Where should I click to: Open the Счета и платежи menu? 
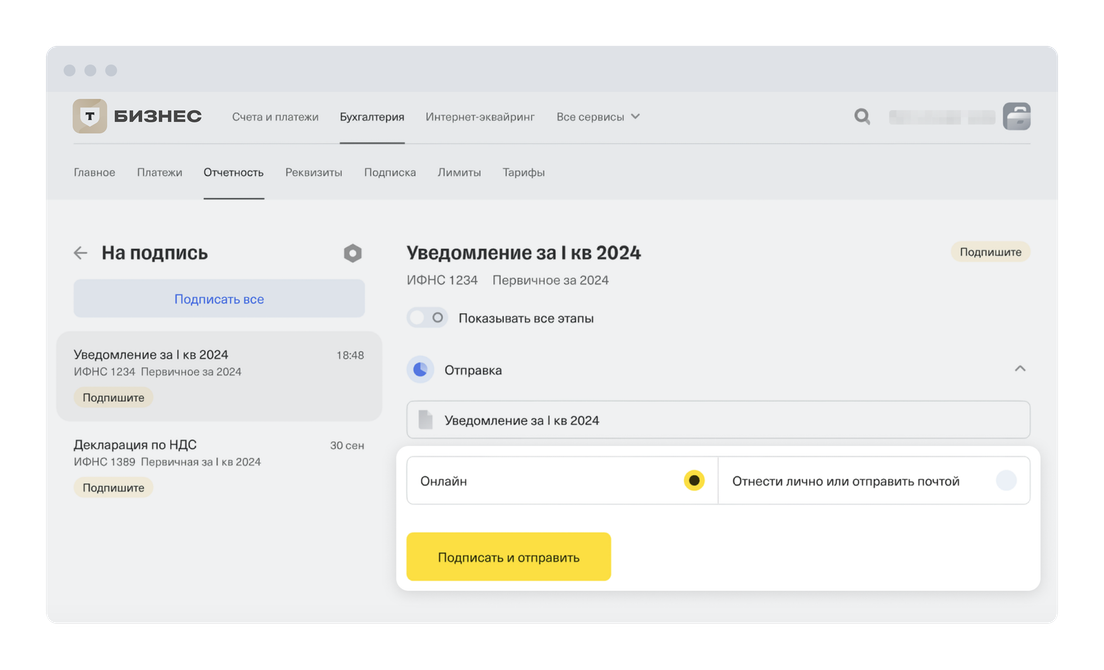pyautogui.click(x=275, y=117)
